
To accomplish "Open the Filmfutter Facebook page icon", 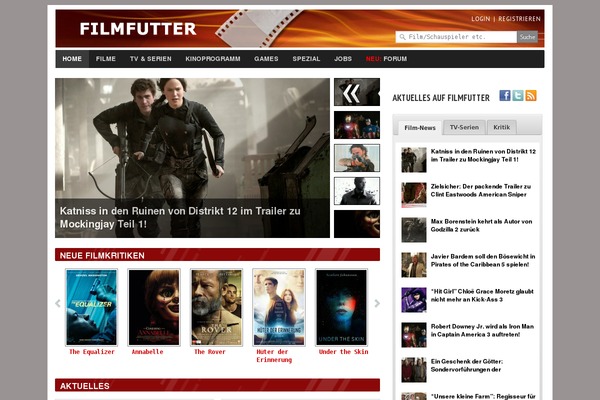I will (x=505, y=95).
